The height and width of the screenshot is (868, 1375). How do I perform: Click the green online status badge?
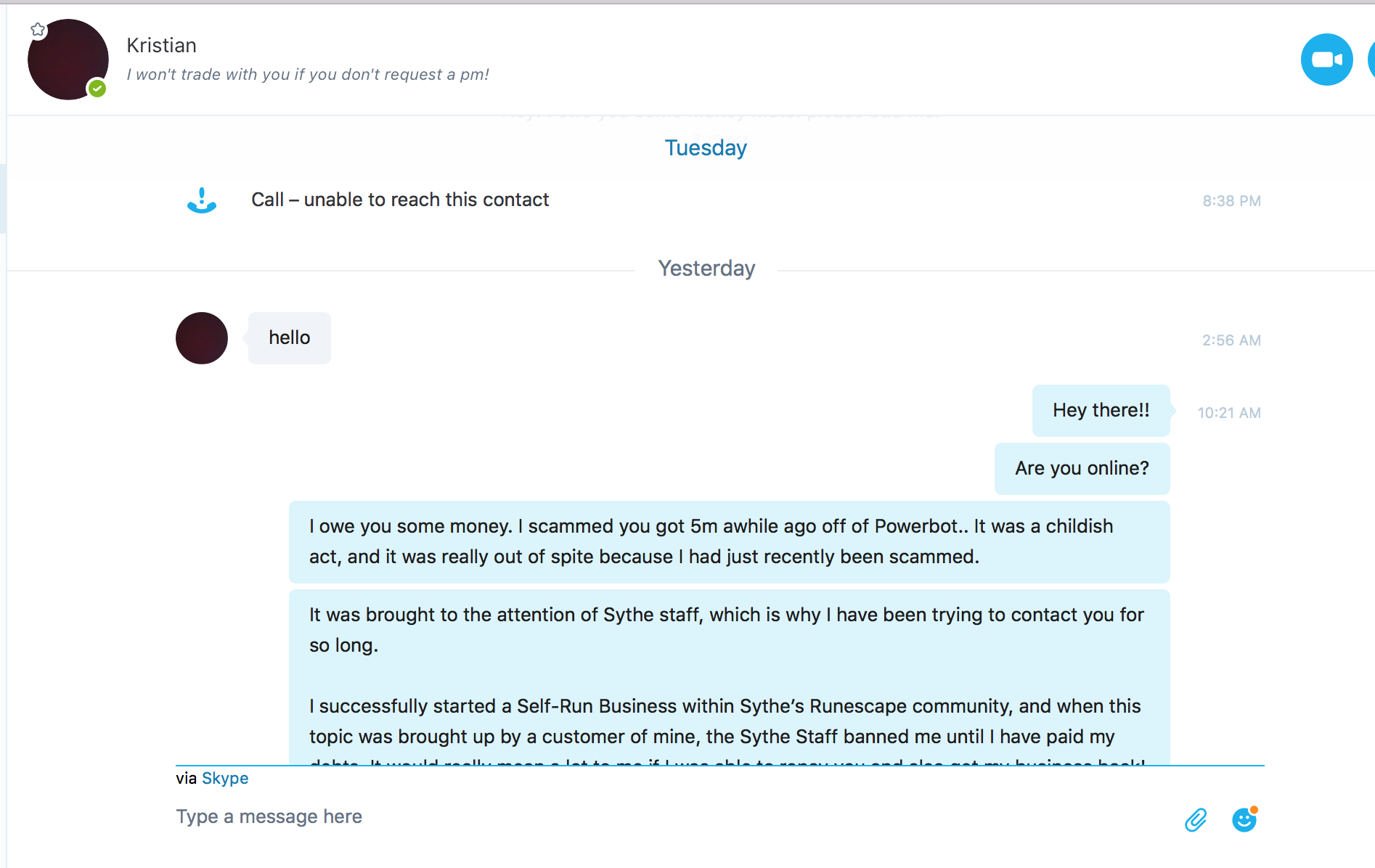[97, 89]
